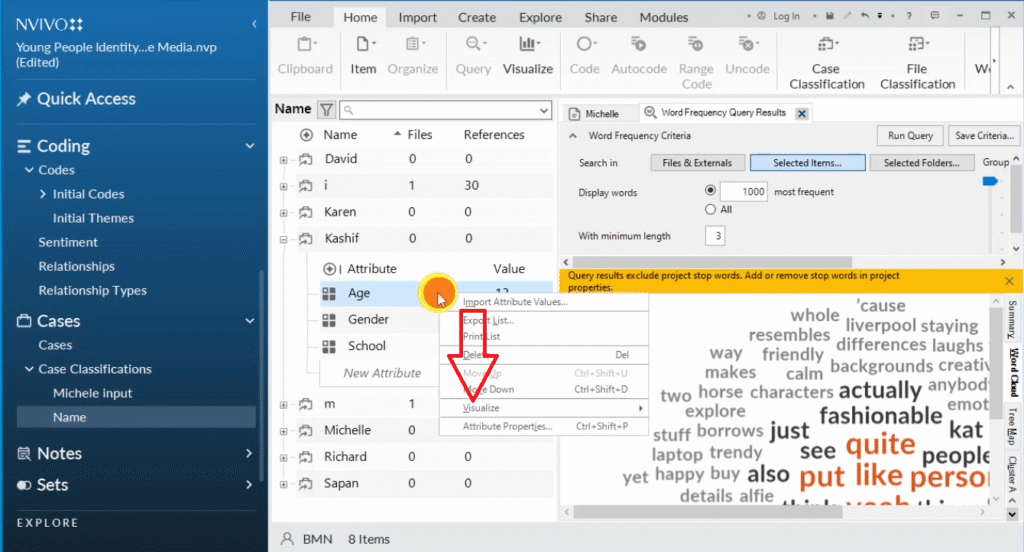Image resolution: width=1024 pixels, height=552 pixels.
Task: Click the minimum length input field
Action: tap(715, 236)
